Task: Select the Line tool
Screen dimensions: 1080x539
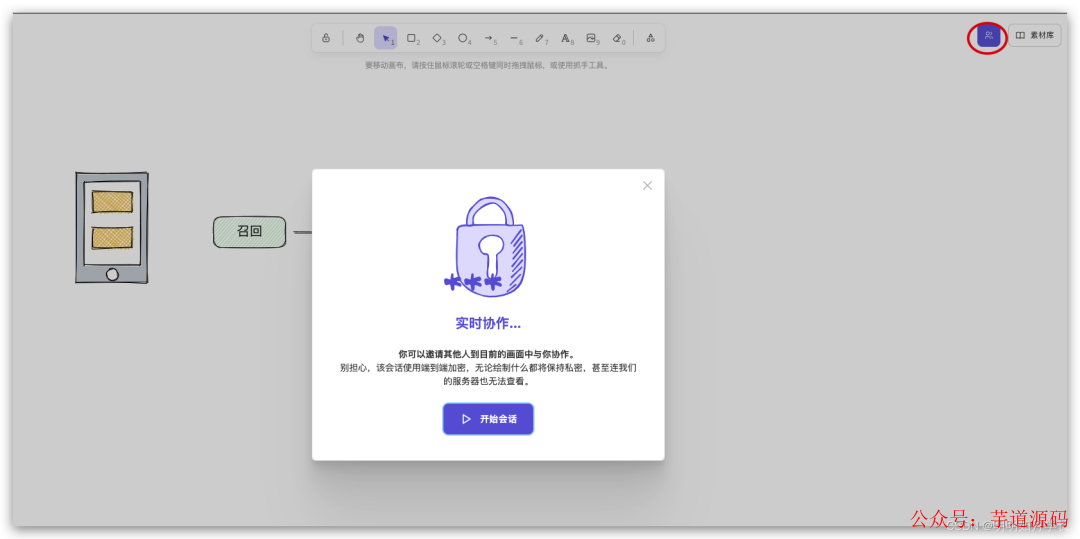Action: point(515,38)
